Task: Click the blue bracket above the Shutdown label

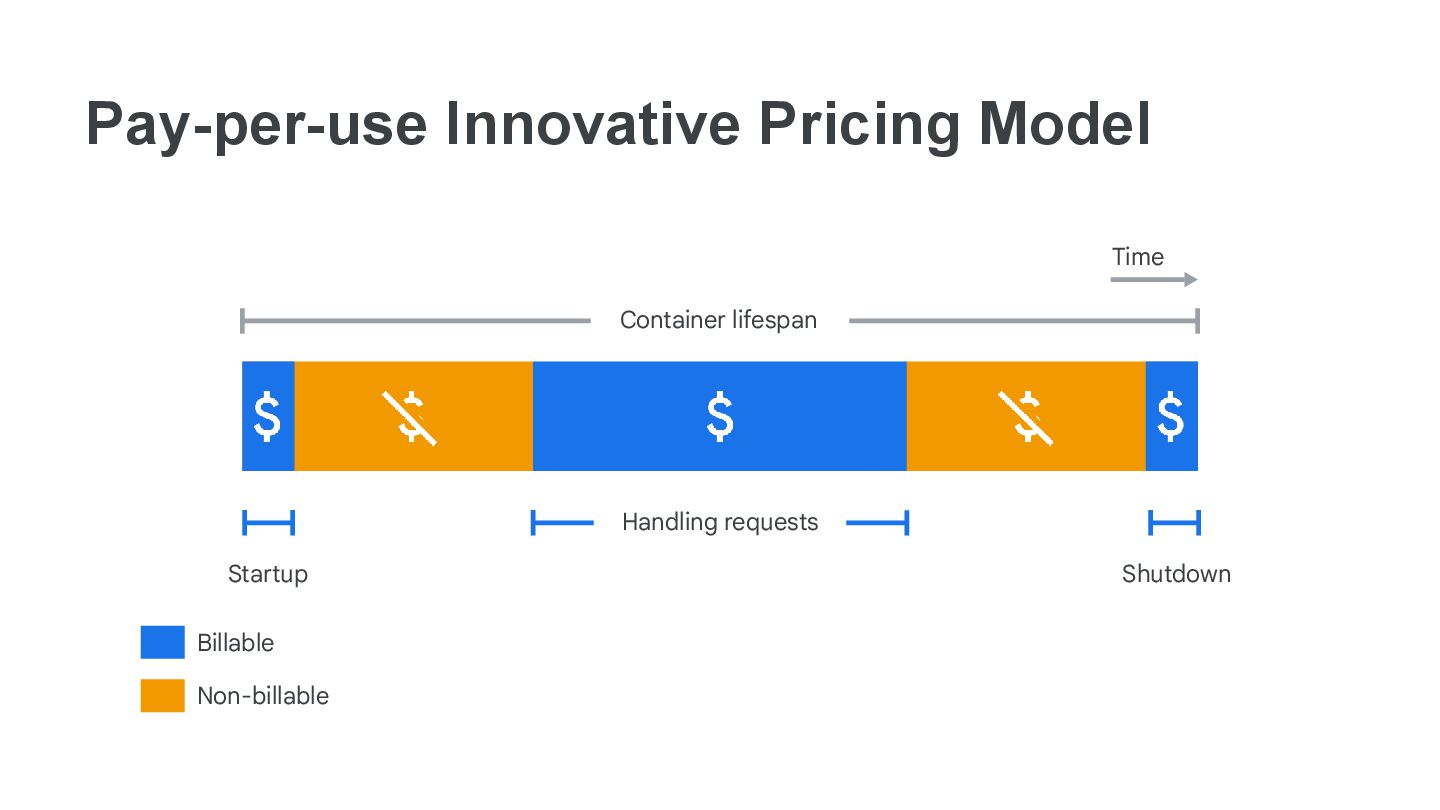Action: pos(1174,522)
